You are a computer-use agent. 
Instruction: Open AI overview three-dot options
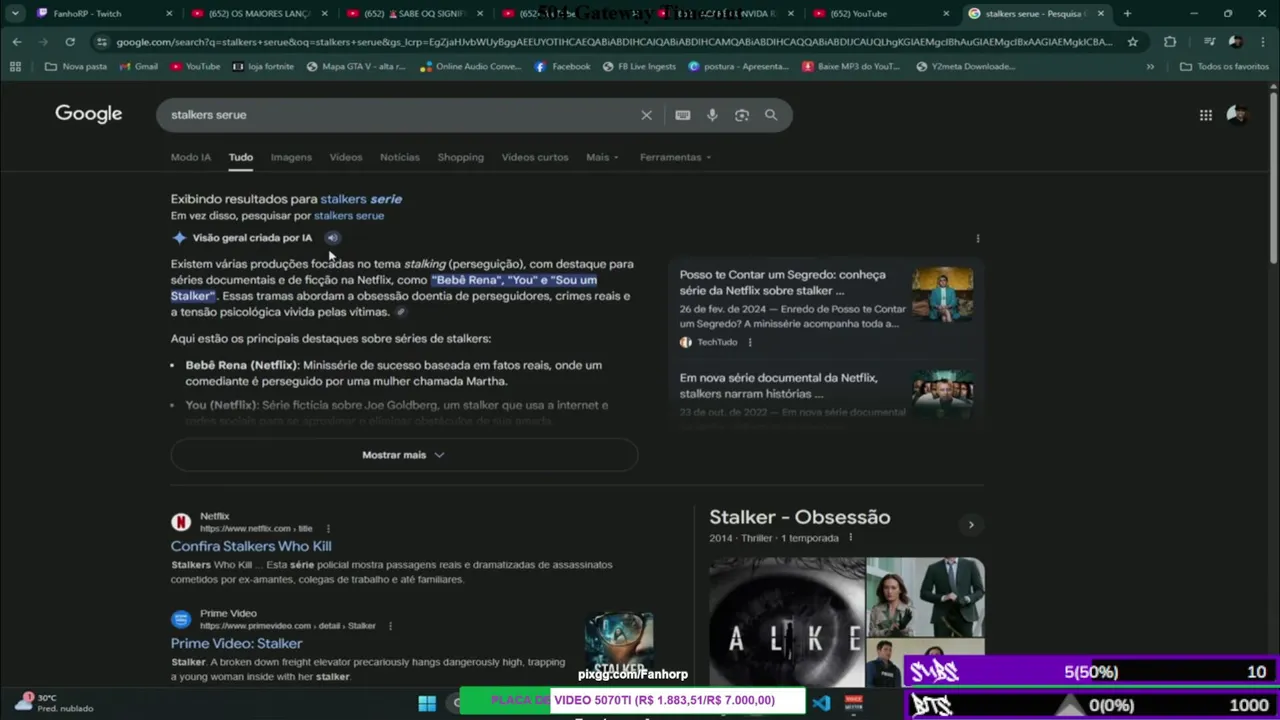tap(977, 238)
